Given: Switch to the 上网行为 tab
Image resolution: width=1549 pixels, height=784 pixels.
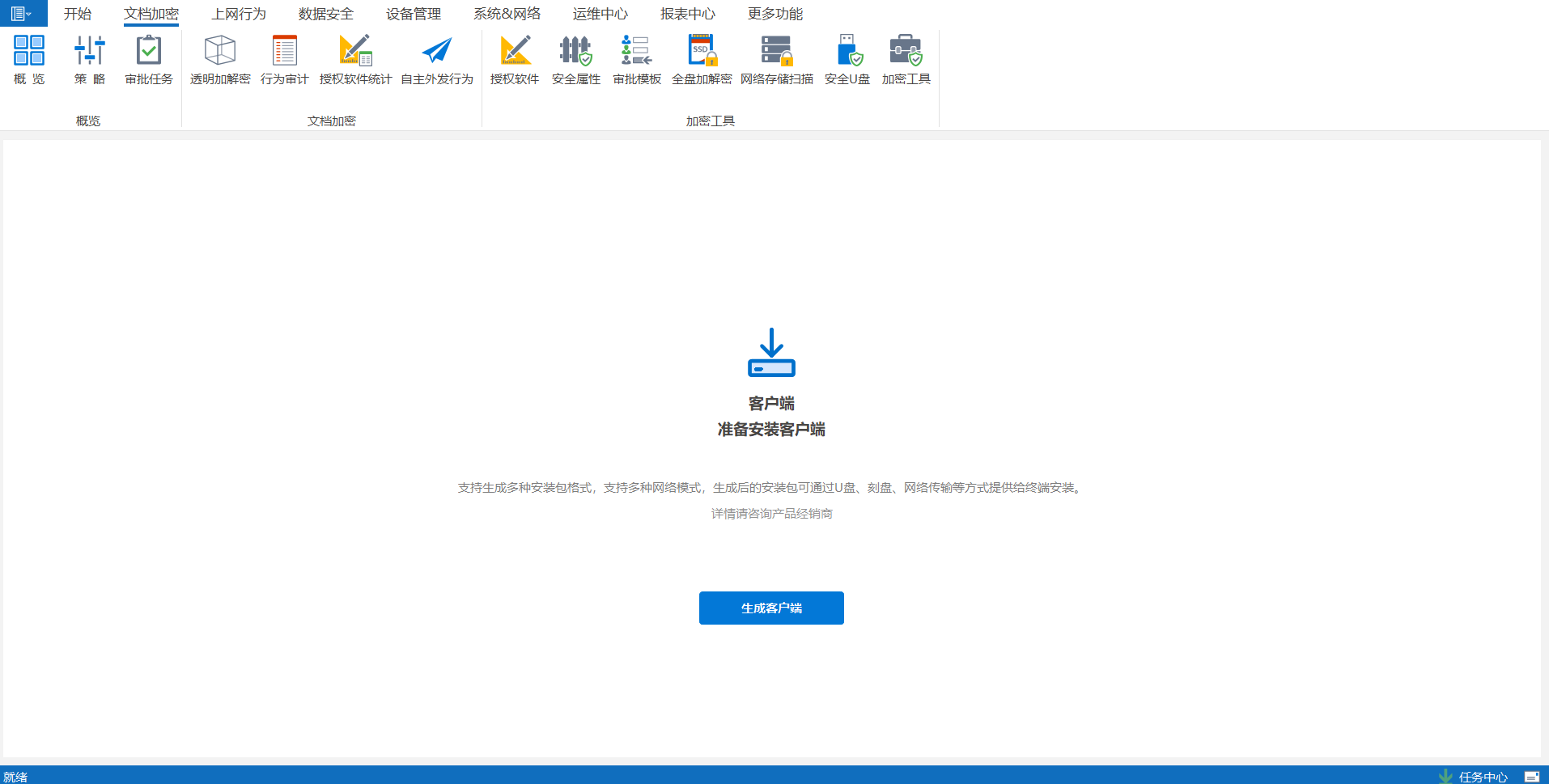Looking at the screenshot, I should tap(239, 14).
